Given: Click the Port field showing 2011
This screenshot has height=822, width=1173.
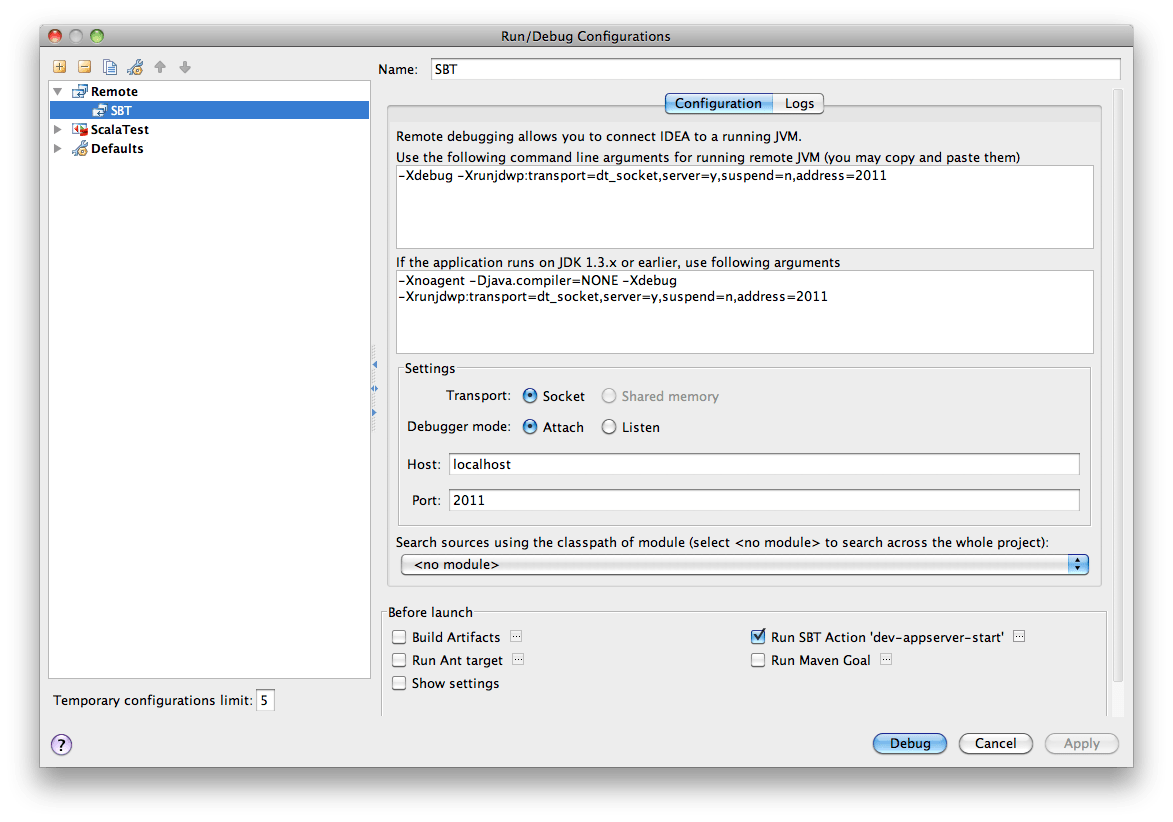Looking at the screenshot, I should tap(764, 500).
